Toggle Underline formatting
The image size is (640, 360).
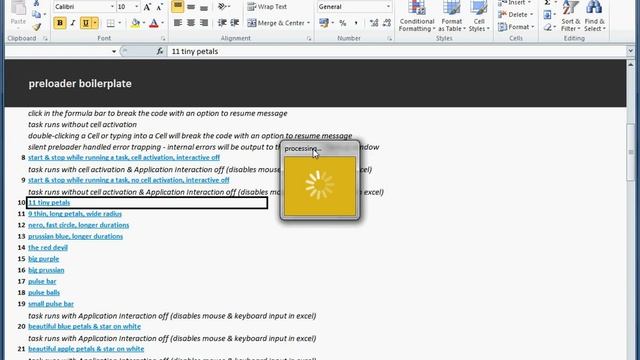tap(85, 23)
